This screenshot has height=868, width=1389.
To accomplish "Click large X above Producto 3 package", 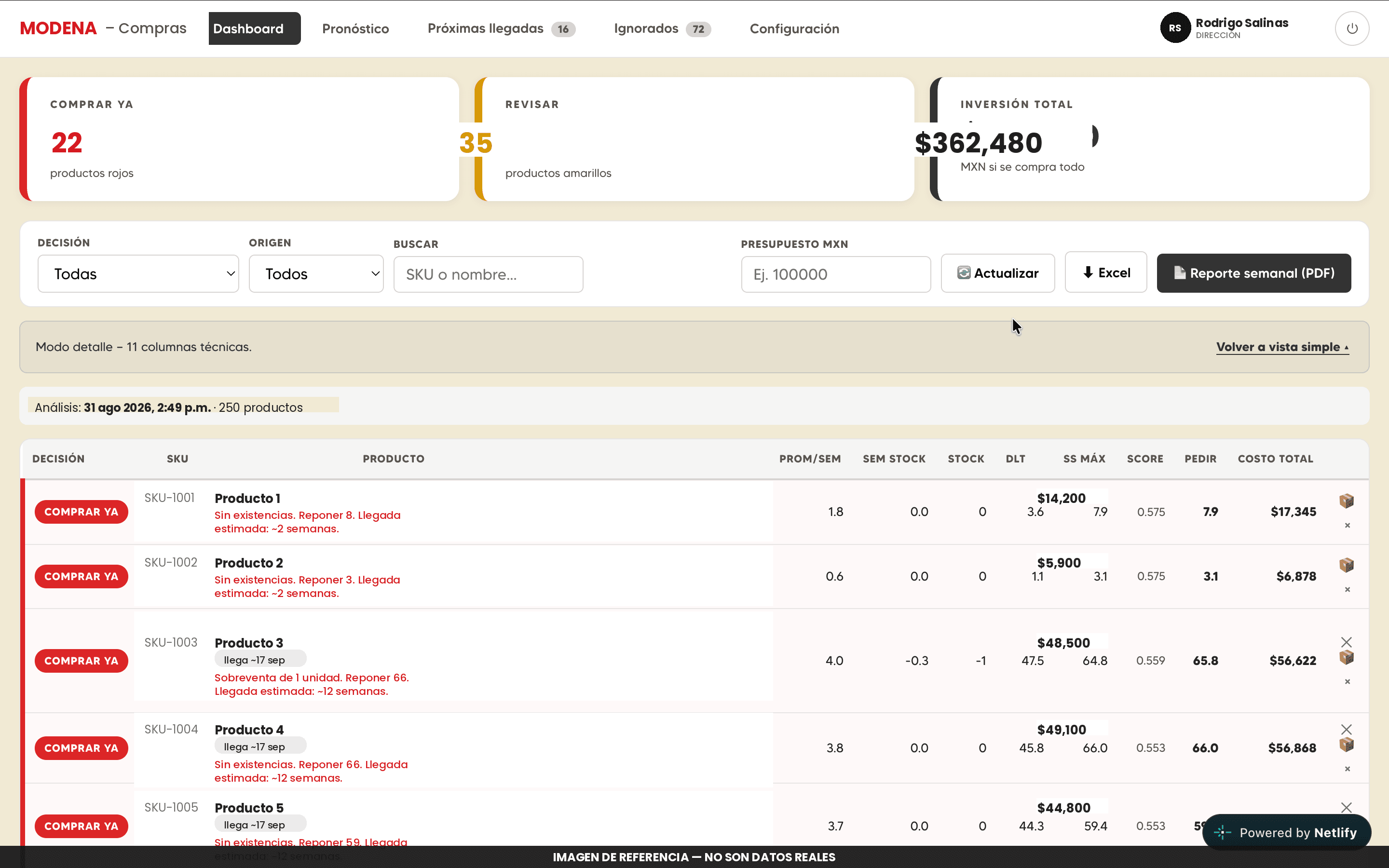I will (x=1347, y=642).
